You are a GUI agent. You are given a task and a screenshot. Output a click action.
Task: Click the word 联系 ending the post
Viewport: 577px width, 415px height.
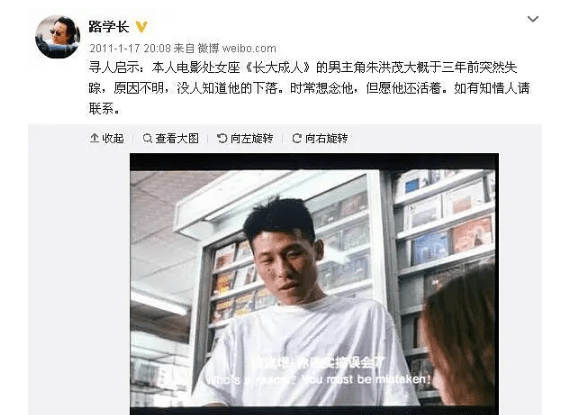(x=101, y=109)
